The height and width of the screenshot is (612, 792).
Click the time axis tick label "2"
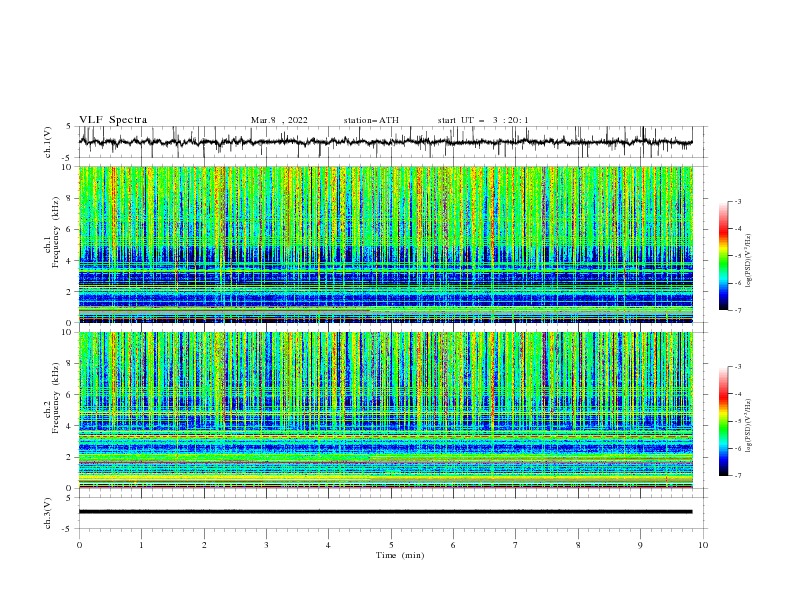(x=204, y=545)
